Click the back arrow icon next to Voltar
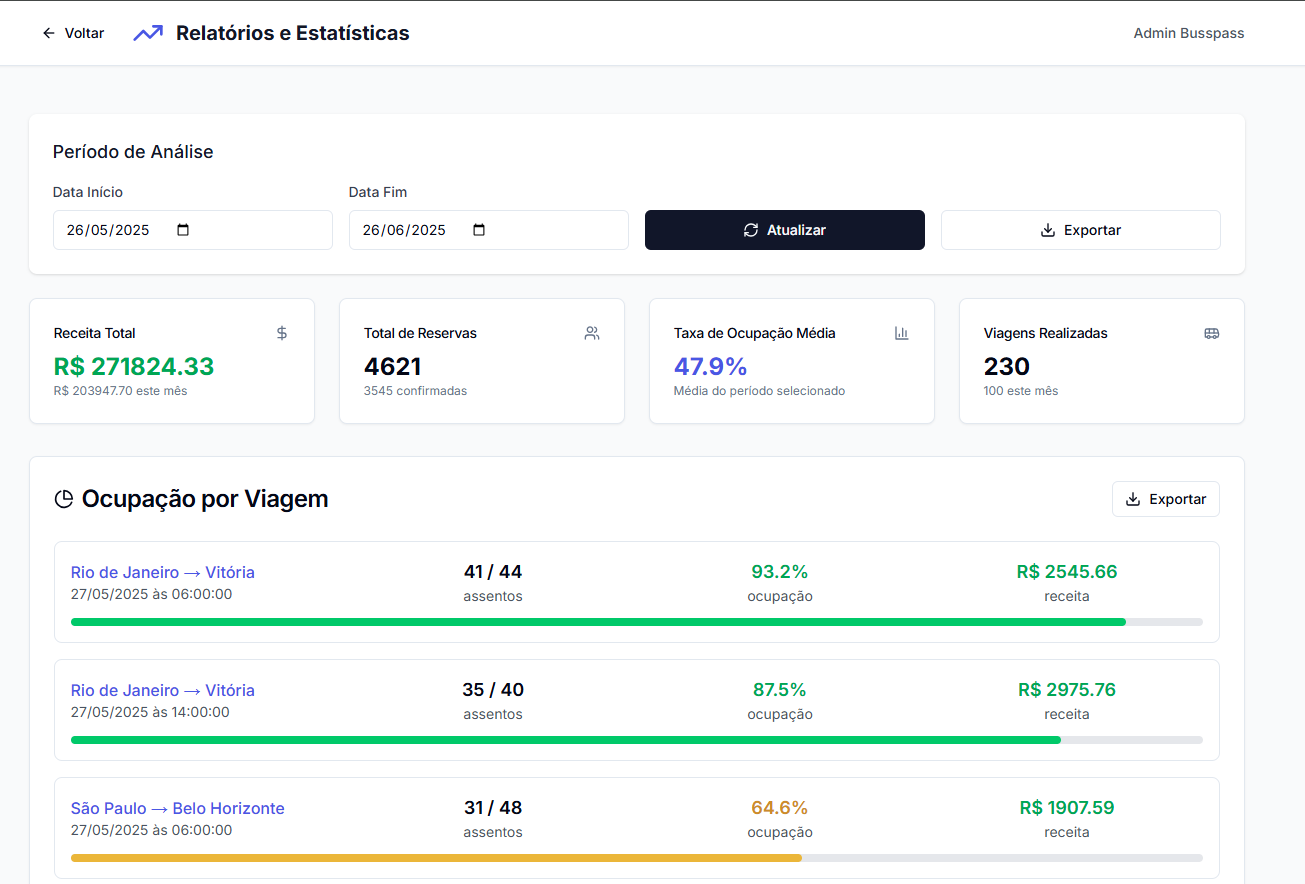 pyautogui.click(x=48, y=32)
